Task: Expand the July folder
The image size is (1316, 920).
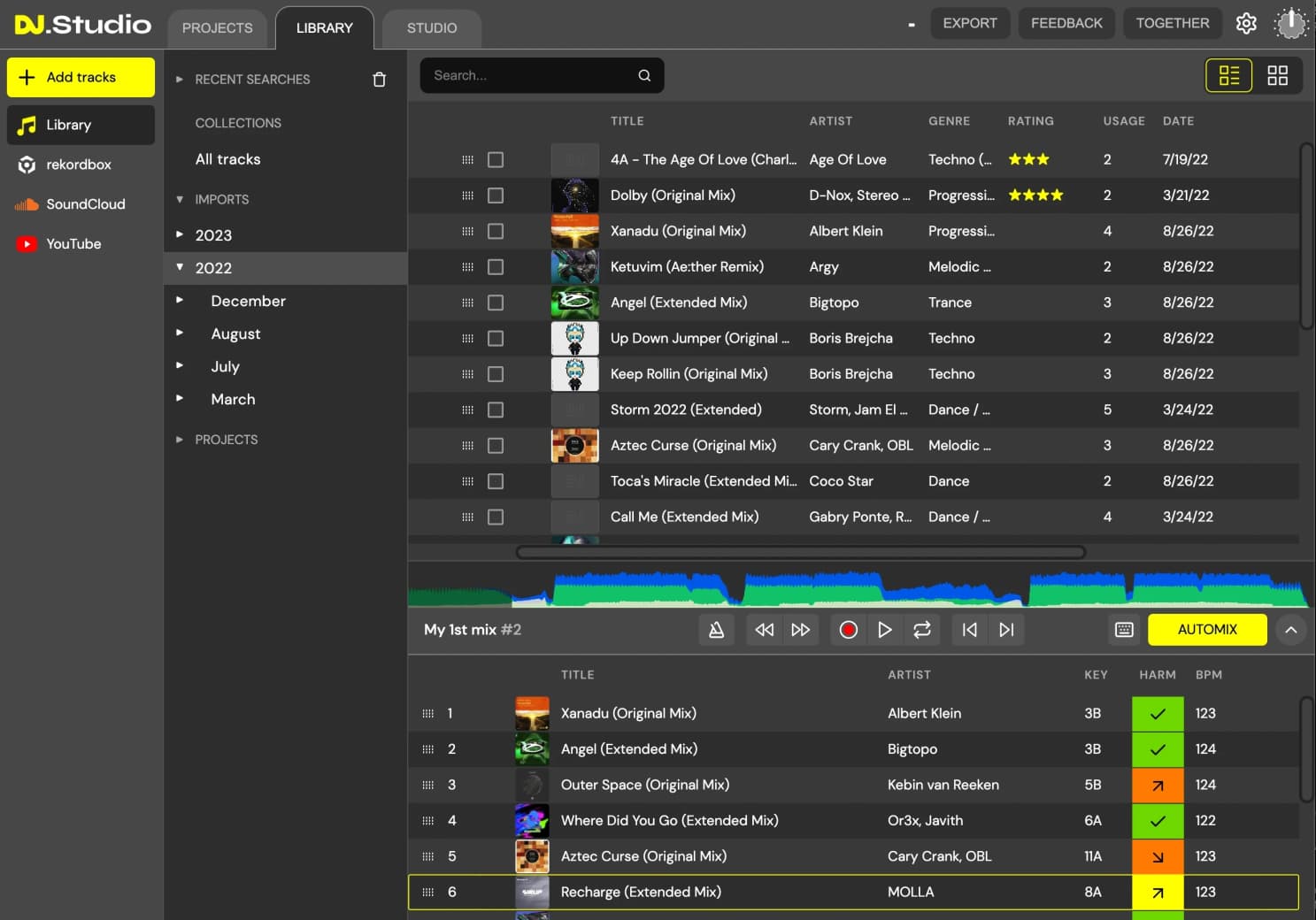Action: pyautogui.click(x=180, y=365)
